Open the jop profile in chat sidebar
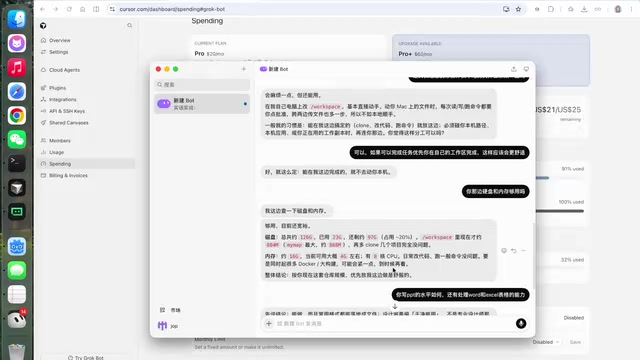This screenshot has height=360, width=640. tap(168, 326)
